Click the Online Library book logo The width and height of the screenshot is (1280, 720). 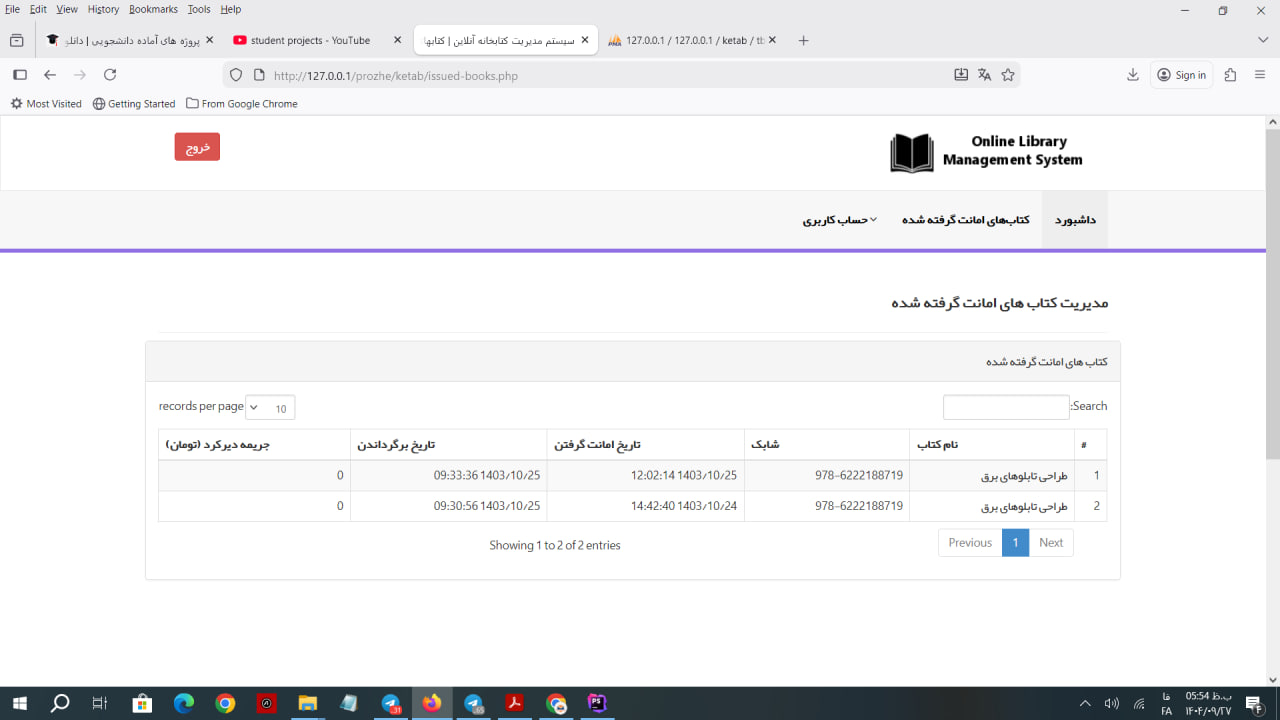[911, 153]
